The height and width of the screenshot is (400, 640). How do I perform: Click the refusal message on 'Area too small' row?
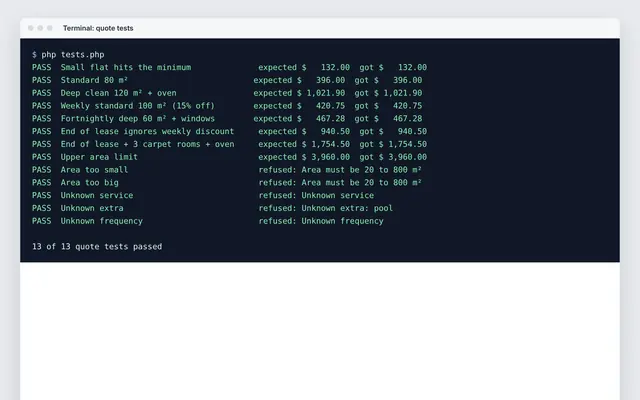340,170
